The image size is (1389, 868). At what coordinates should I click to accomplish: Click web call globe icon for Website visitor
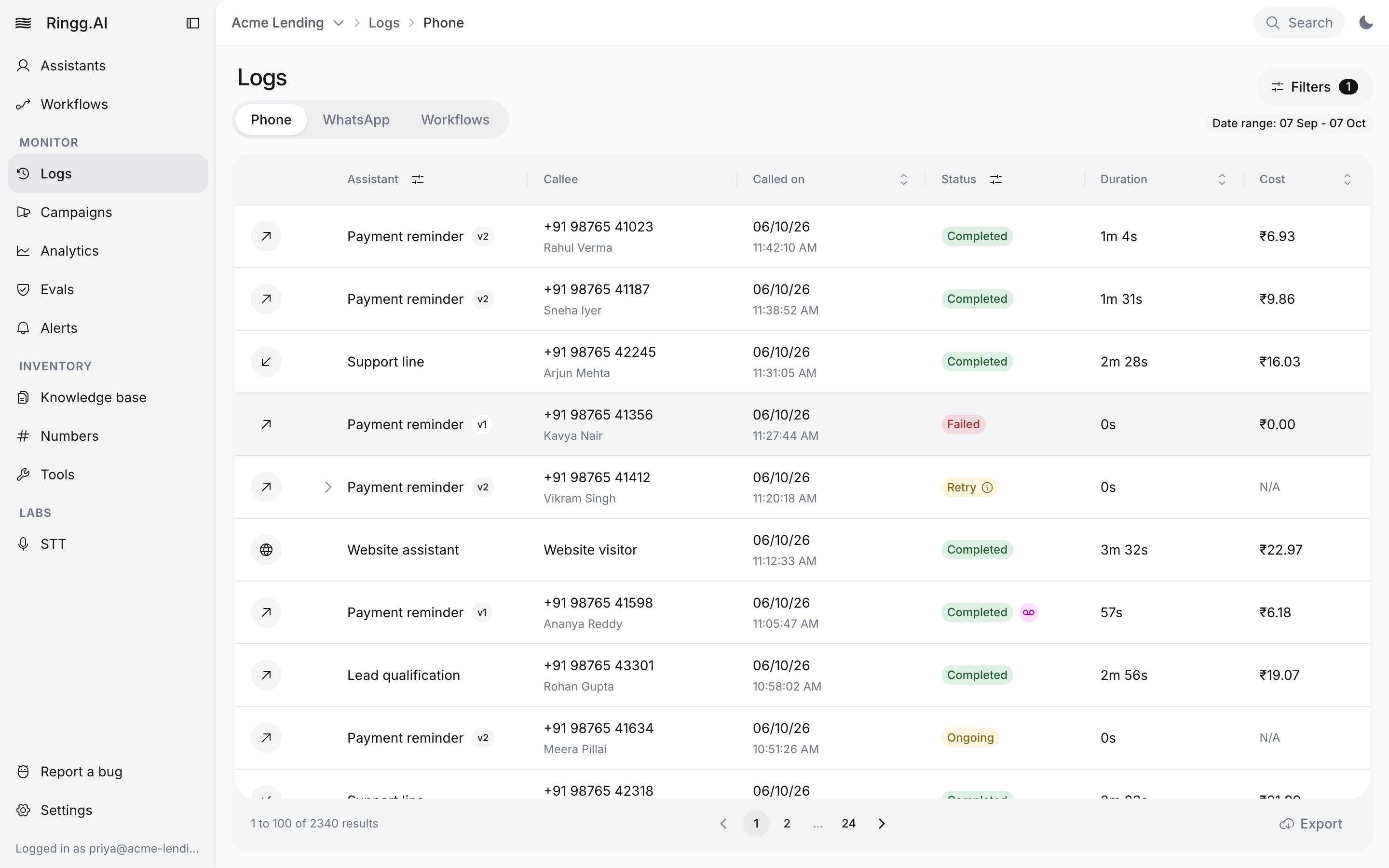[x=266, y=549]
